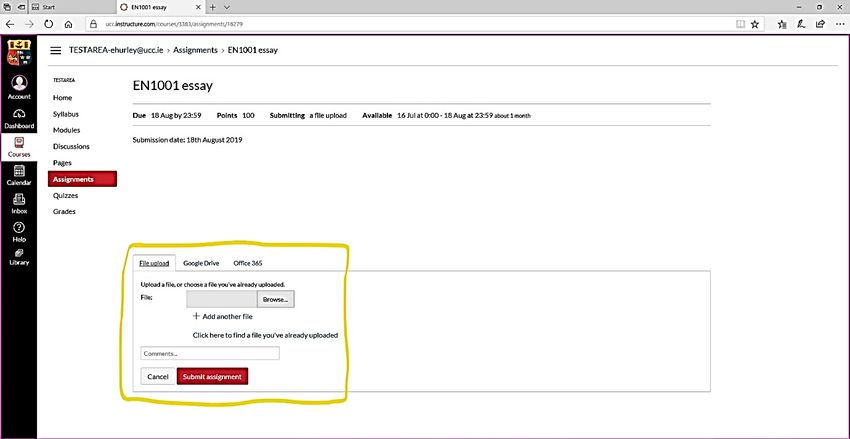This screenshot has width=850, height=439.
Task: Open the Account menu in the sidebar
Action: (18, 86)
